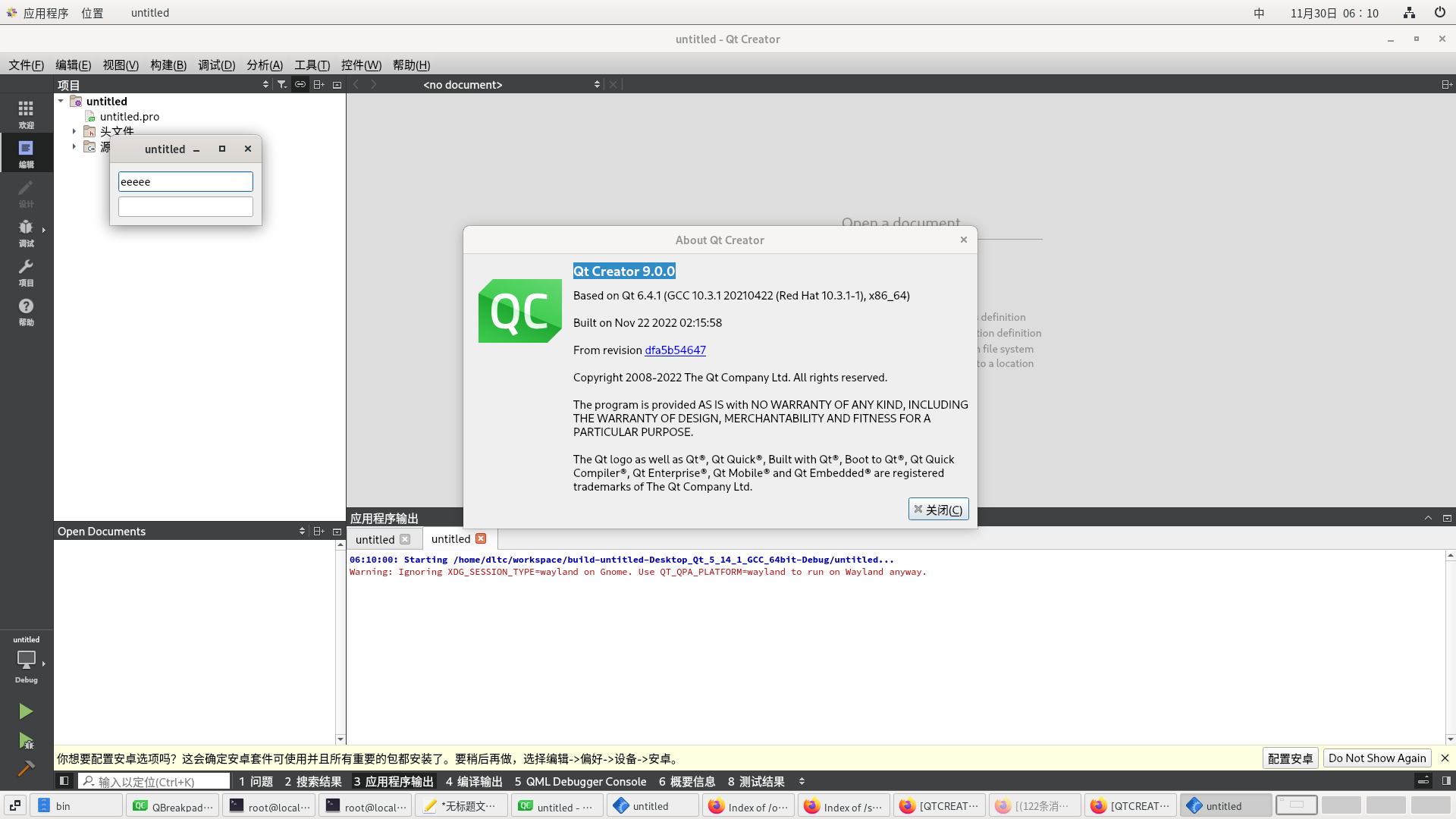This screenshot has width=1456, height=819.
Task: Split the Open Documents panel
Action: 318,531
